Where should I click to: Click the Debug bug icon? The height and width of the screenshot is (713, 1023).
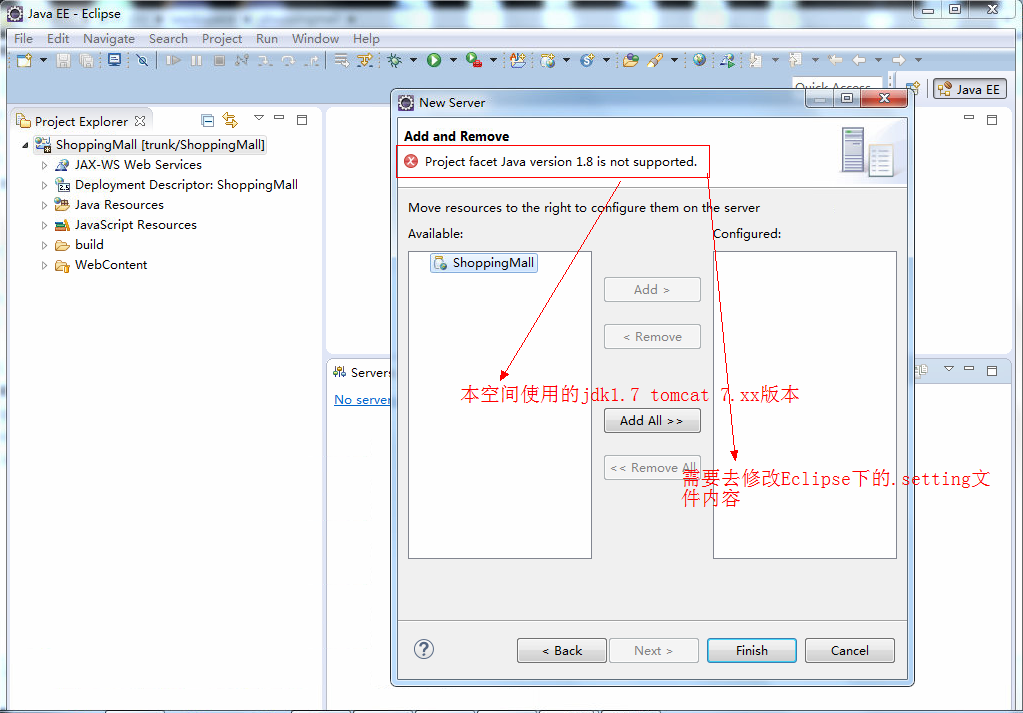(x=395, y=61)
